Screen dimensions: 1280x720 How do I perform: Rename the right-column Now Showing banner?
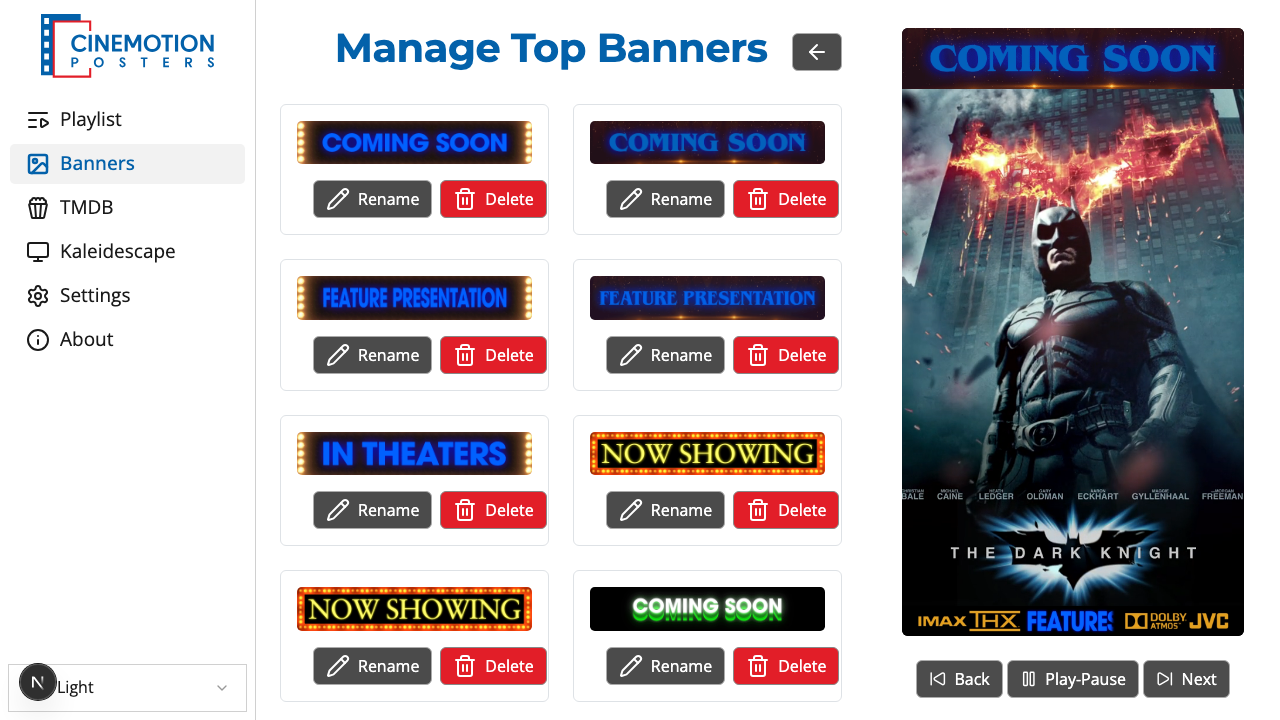click(x=665, y=510)
